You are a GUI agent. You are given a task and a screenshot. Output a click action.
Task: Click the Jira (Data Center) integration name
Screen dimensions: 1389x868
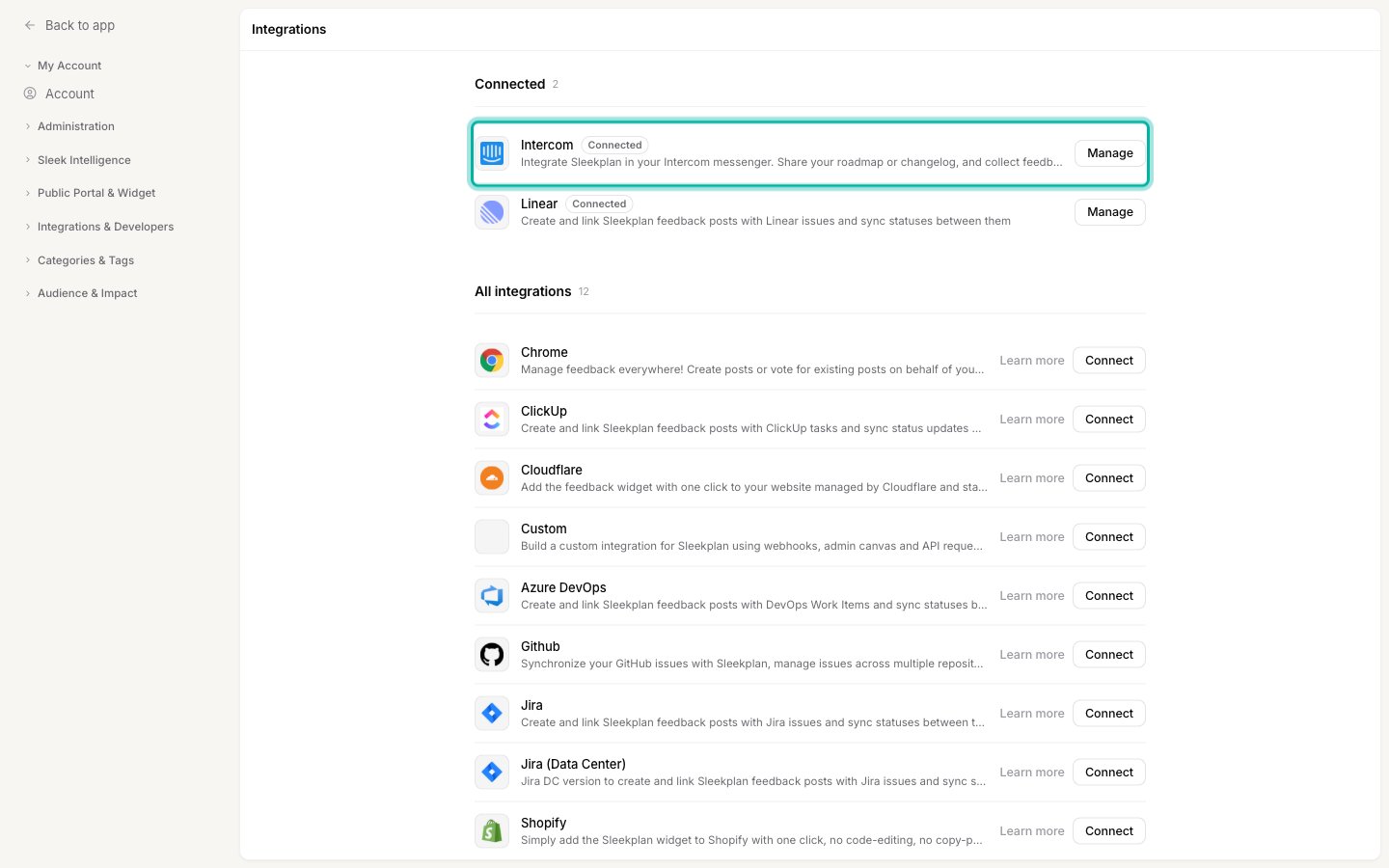573,764
